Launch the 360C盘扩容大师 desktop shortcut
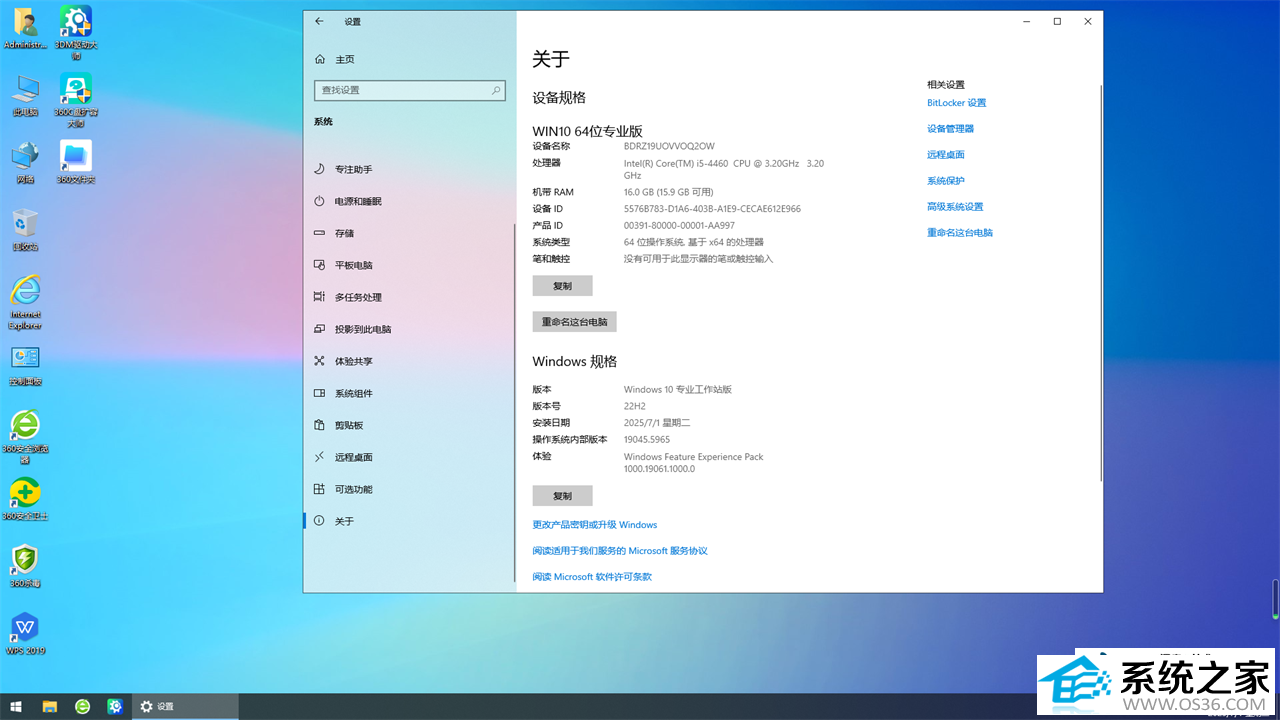This screenshot has width=1280, height=720. (x=76, y=100)
